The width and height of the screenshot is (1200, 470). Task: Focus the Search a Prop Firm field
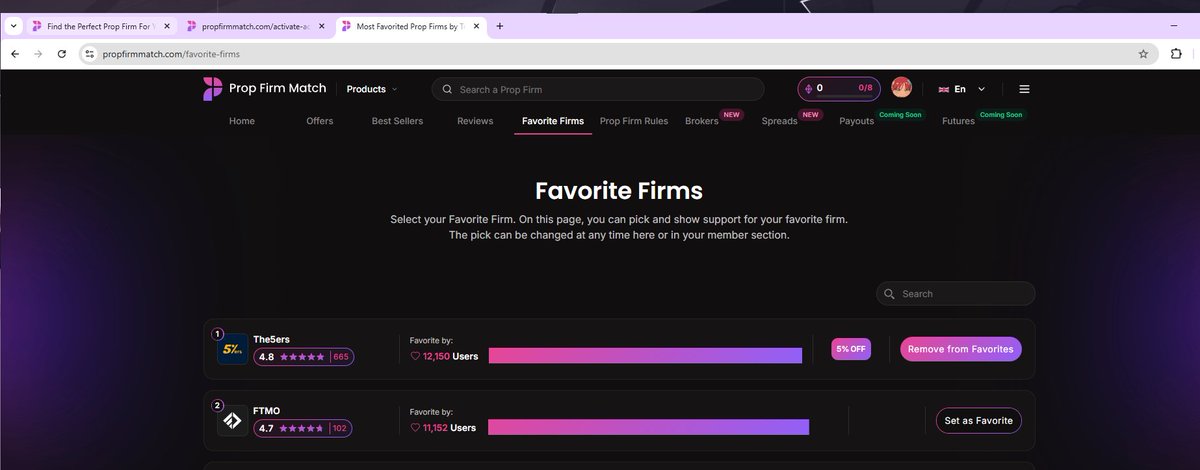coord(598,89)
